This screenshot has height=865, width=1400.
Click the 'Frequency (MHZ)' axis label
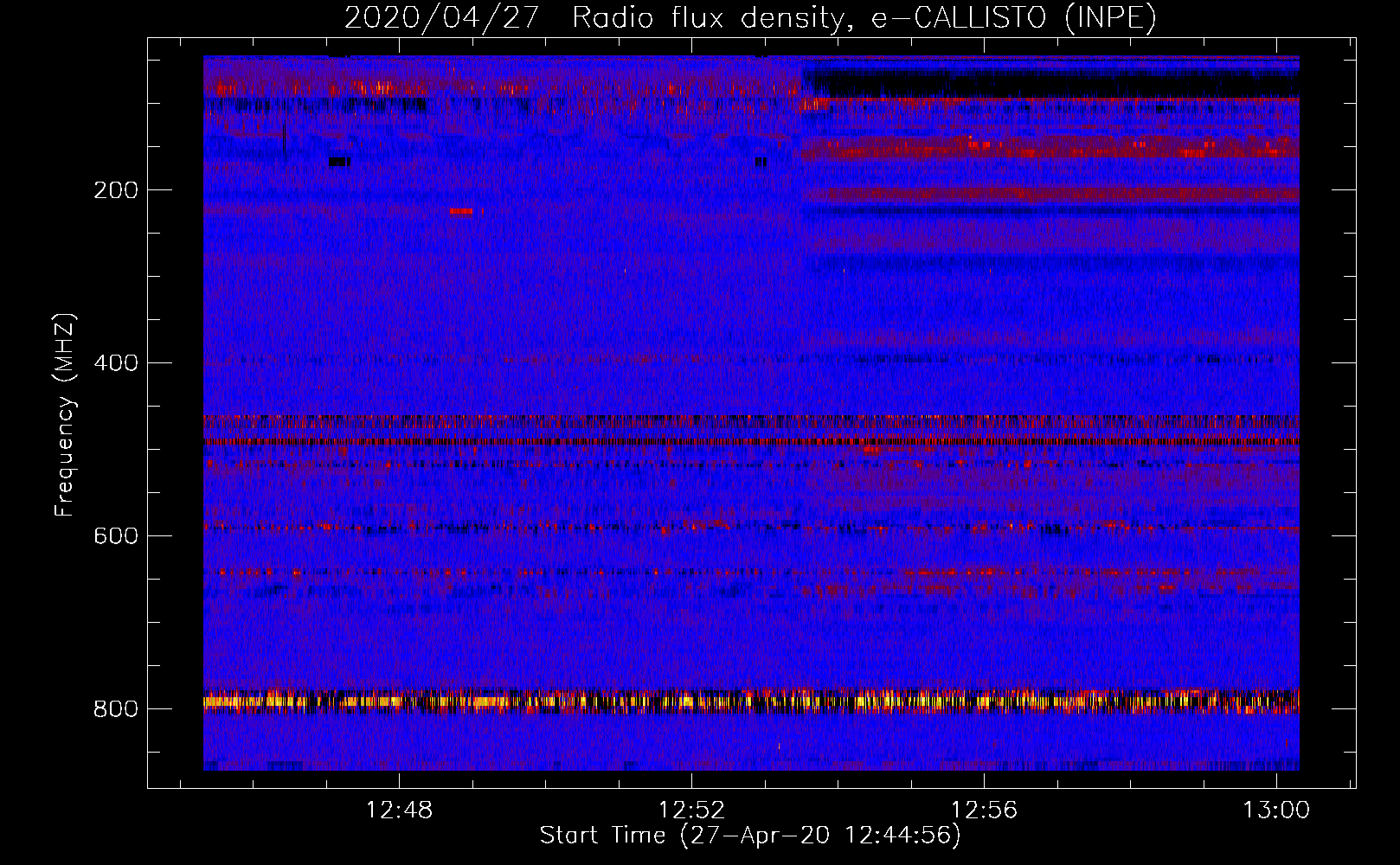(65, 415)
